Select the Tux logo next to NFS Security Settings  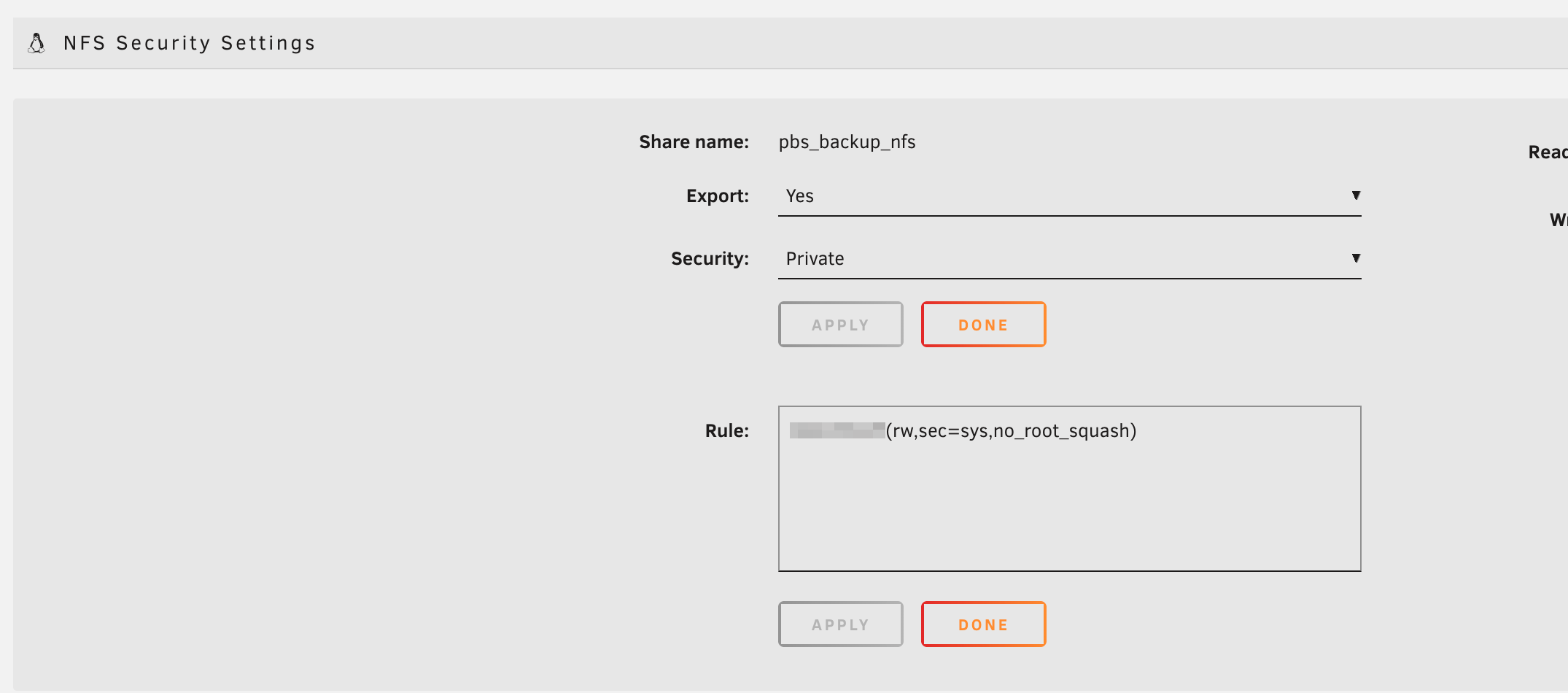coord(36,43)
